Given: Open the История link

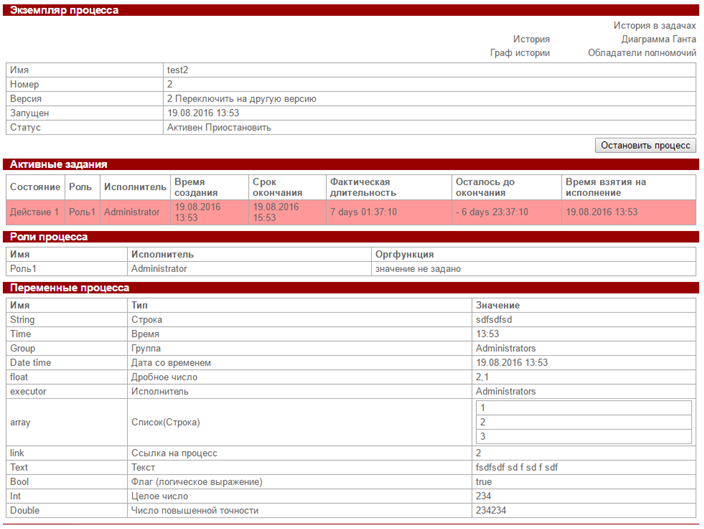Looking at the screenshot, I should pos(531,39).
